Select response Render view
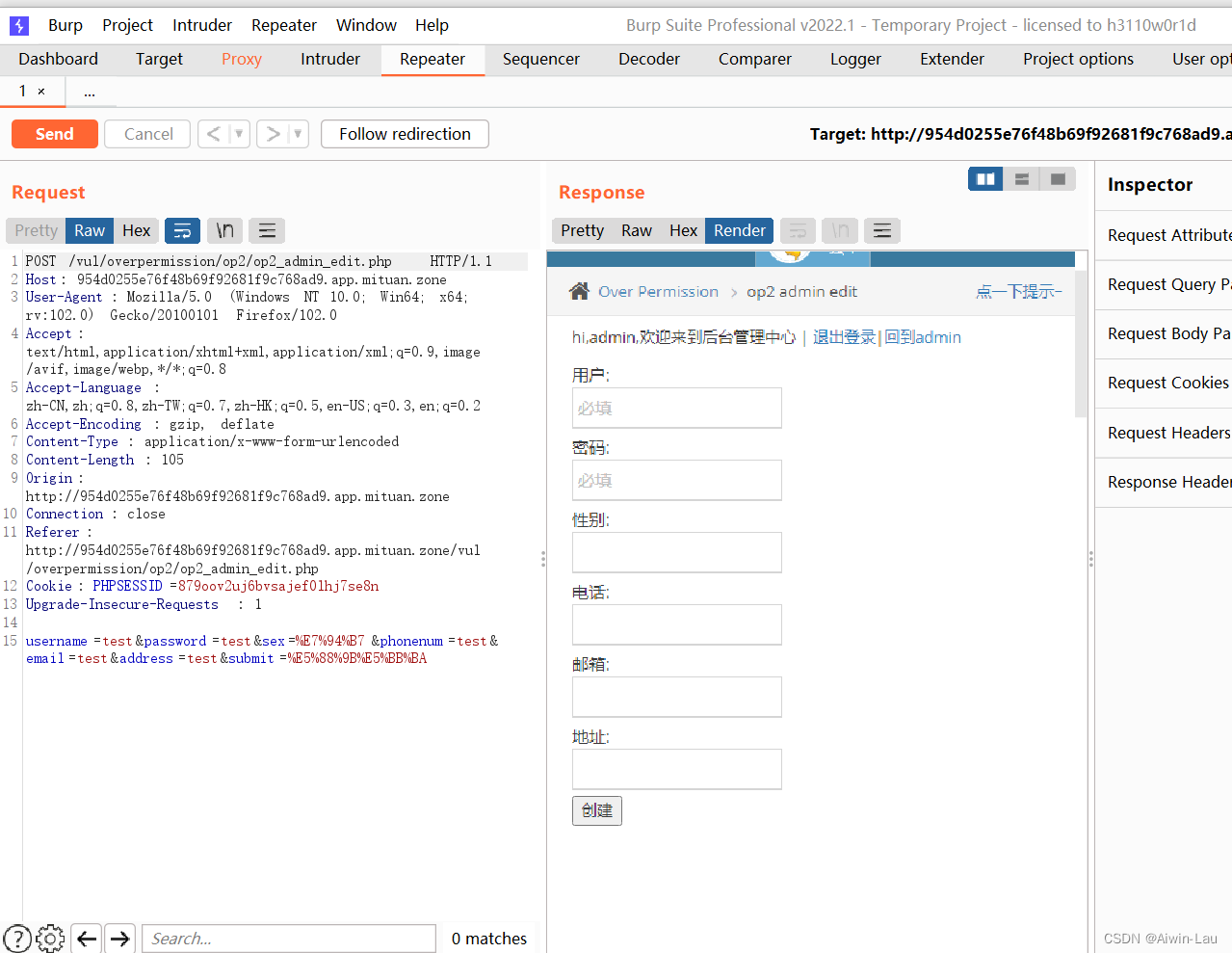The height and width of the screenshot is (953, 1232). 740,230
